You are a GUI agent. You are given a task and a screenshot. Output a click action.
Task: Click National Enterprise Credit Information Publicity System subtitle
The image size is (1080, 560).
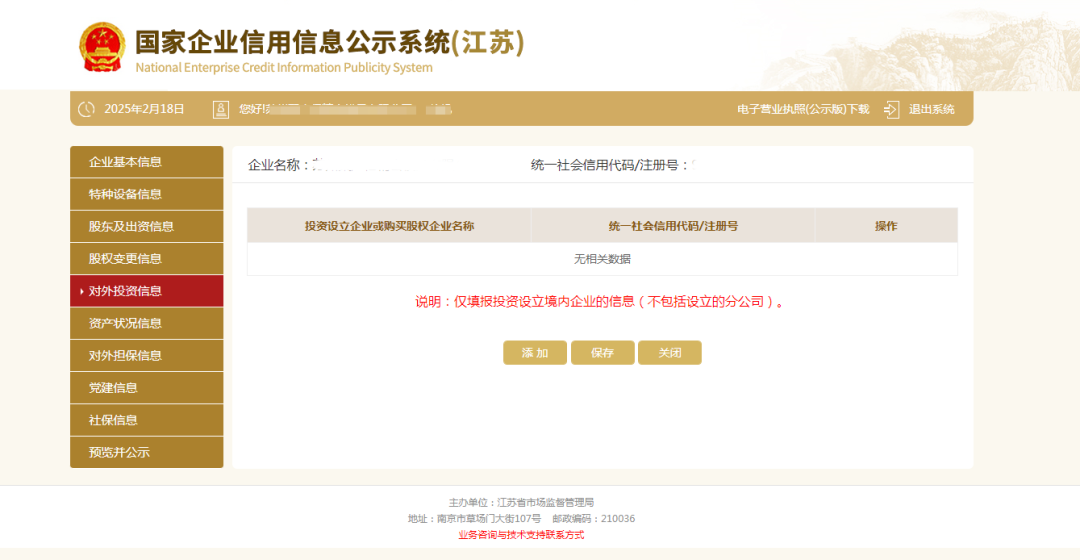click(284, 68)
